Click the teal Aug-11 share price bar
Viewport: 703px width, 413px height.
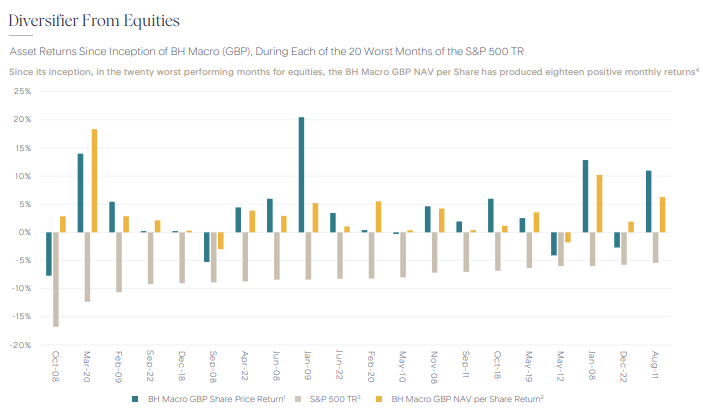tap(648, 201)
